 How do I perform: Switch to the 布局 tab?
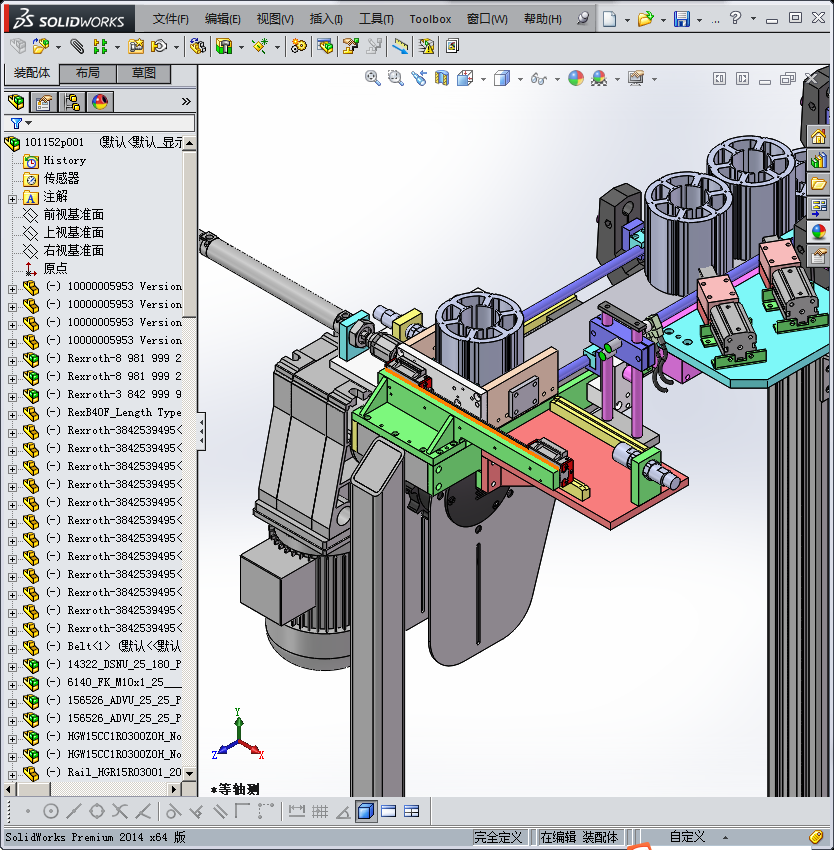pyautogui.click(x=87, y=73)
